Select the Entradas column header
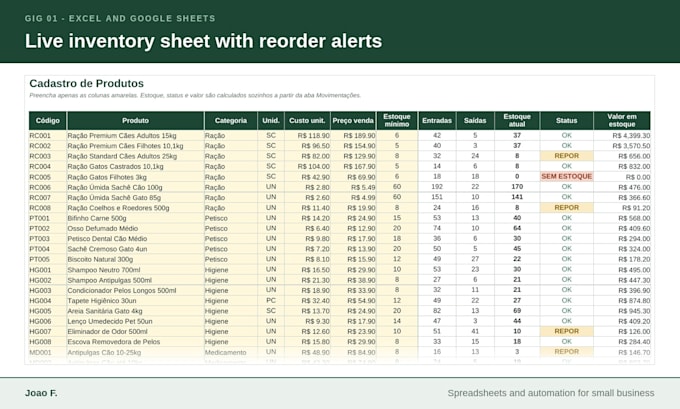 pyautogui.click(x=437, y=121)
